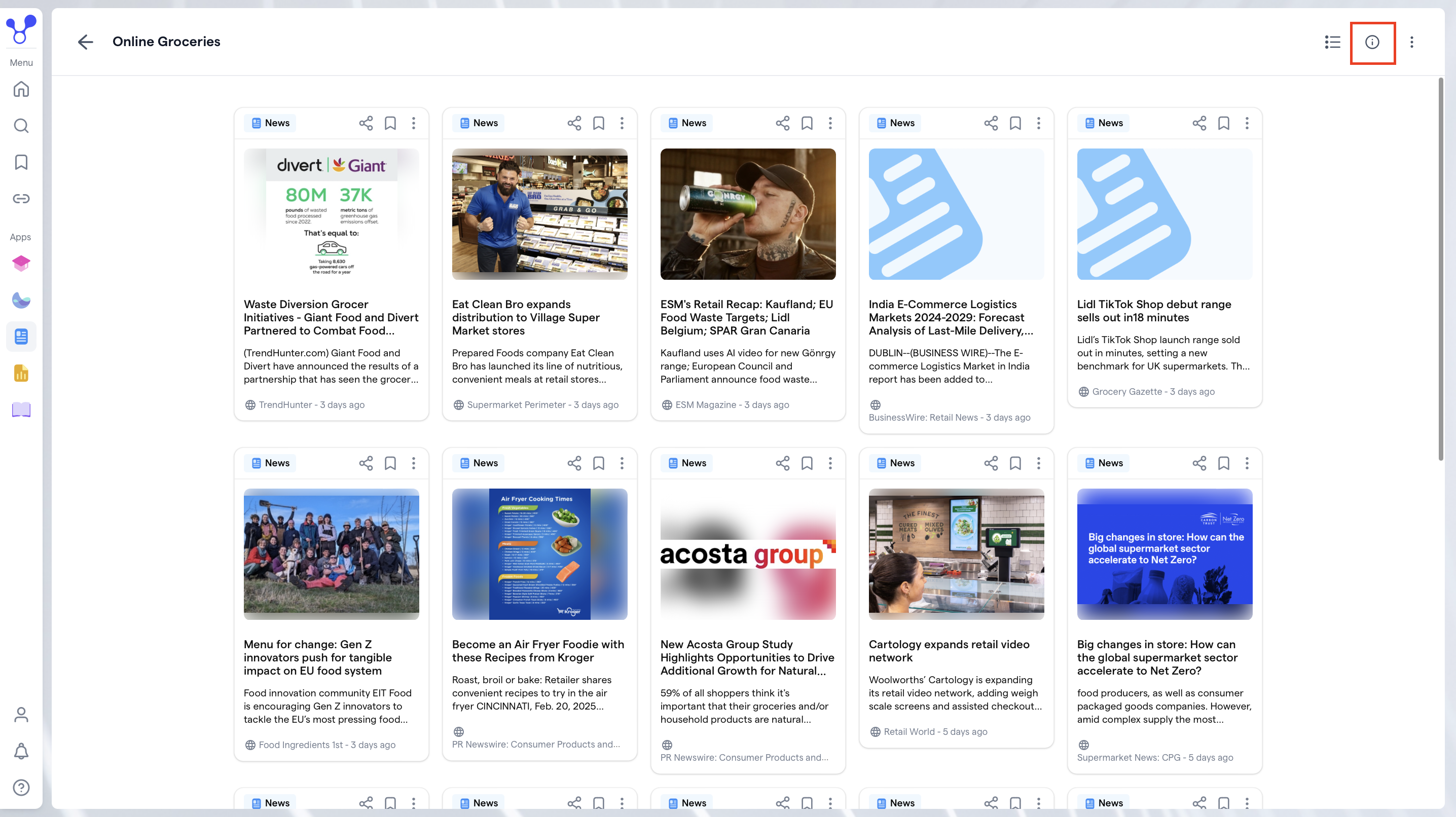Share the India E-Commerce Logistics article

(991, 123)
